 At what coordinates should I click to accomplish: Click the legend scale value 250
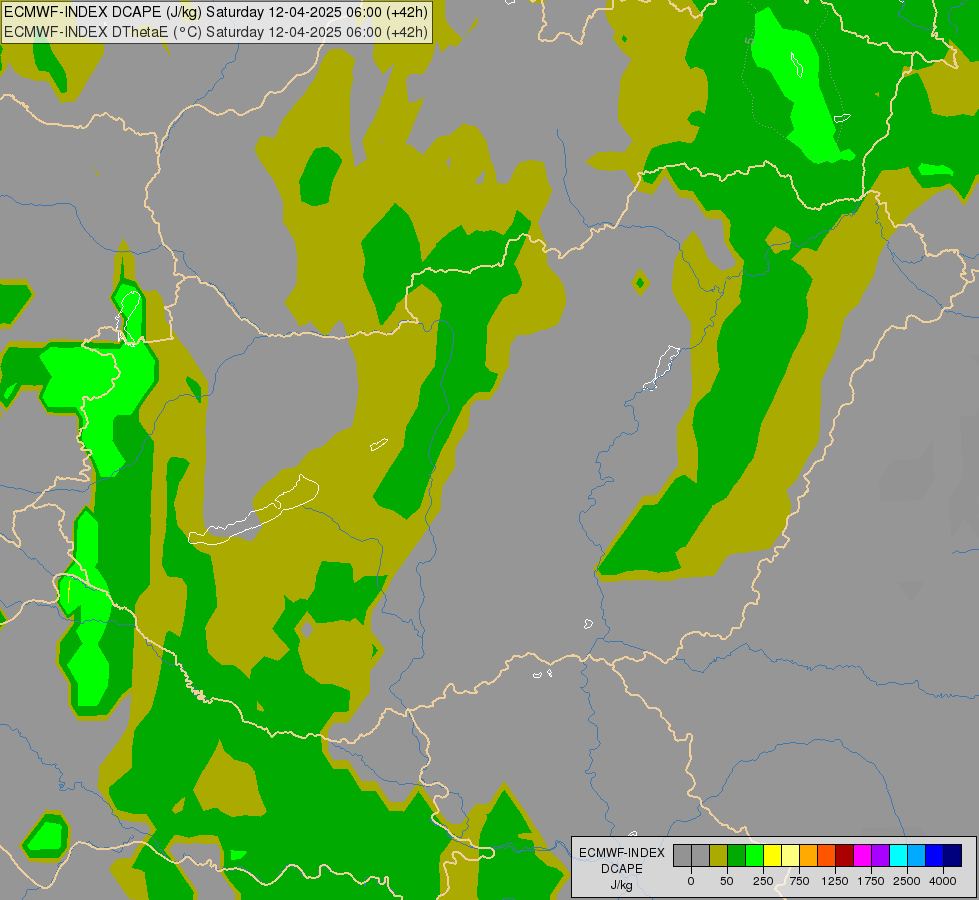coord(763,881)
